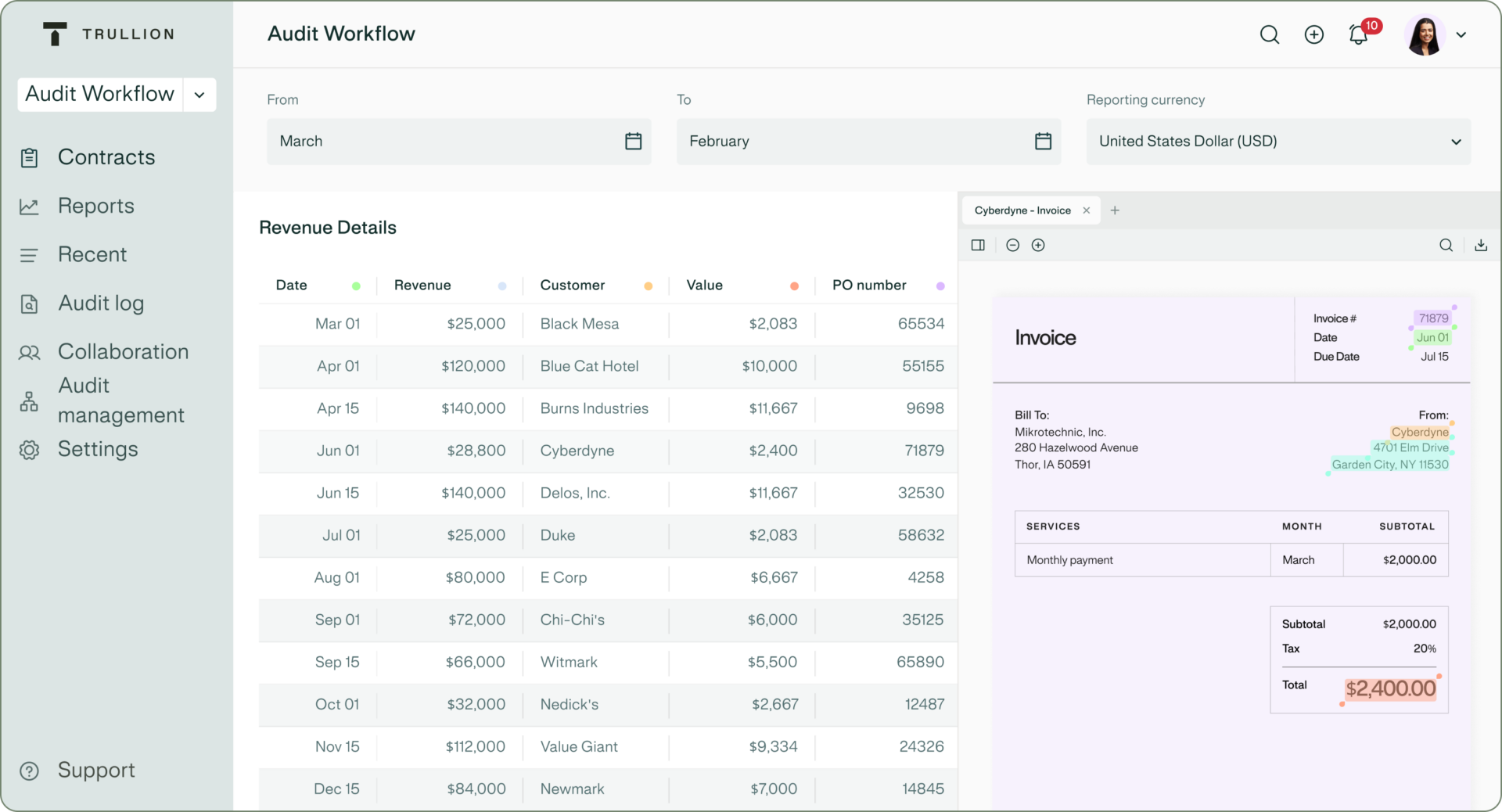Zoom in on the invoice document
This screenshot has height=812, width=1502.
[1039, 245]
